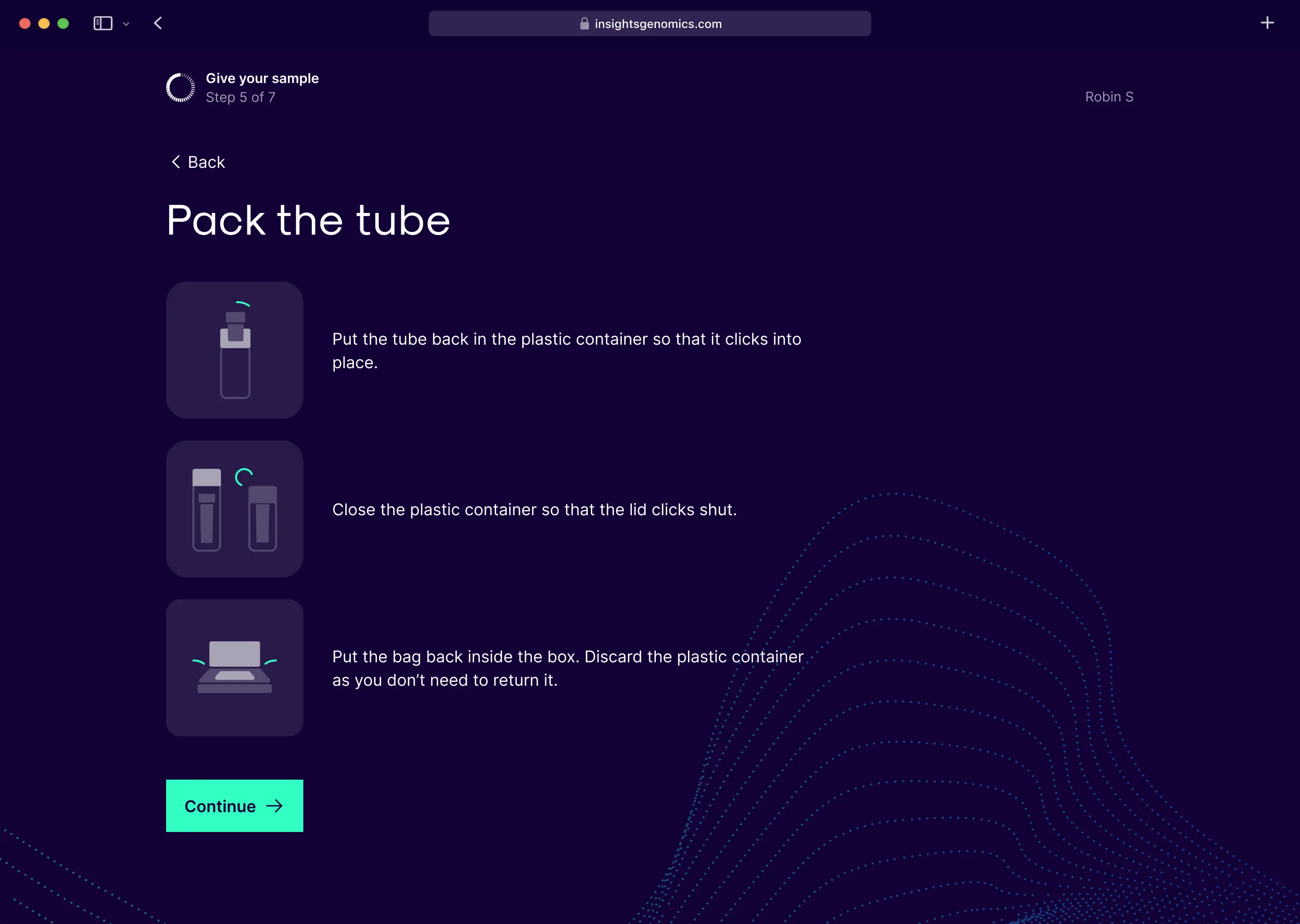Viewport: 1300px width, 924px height.
Task: Open the bag-in-box illustration
Action: 235,667
